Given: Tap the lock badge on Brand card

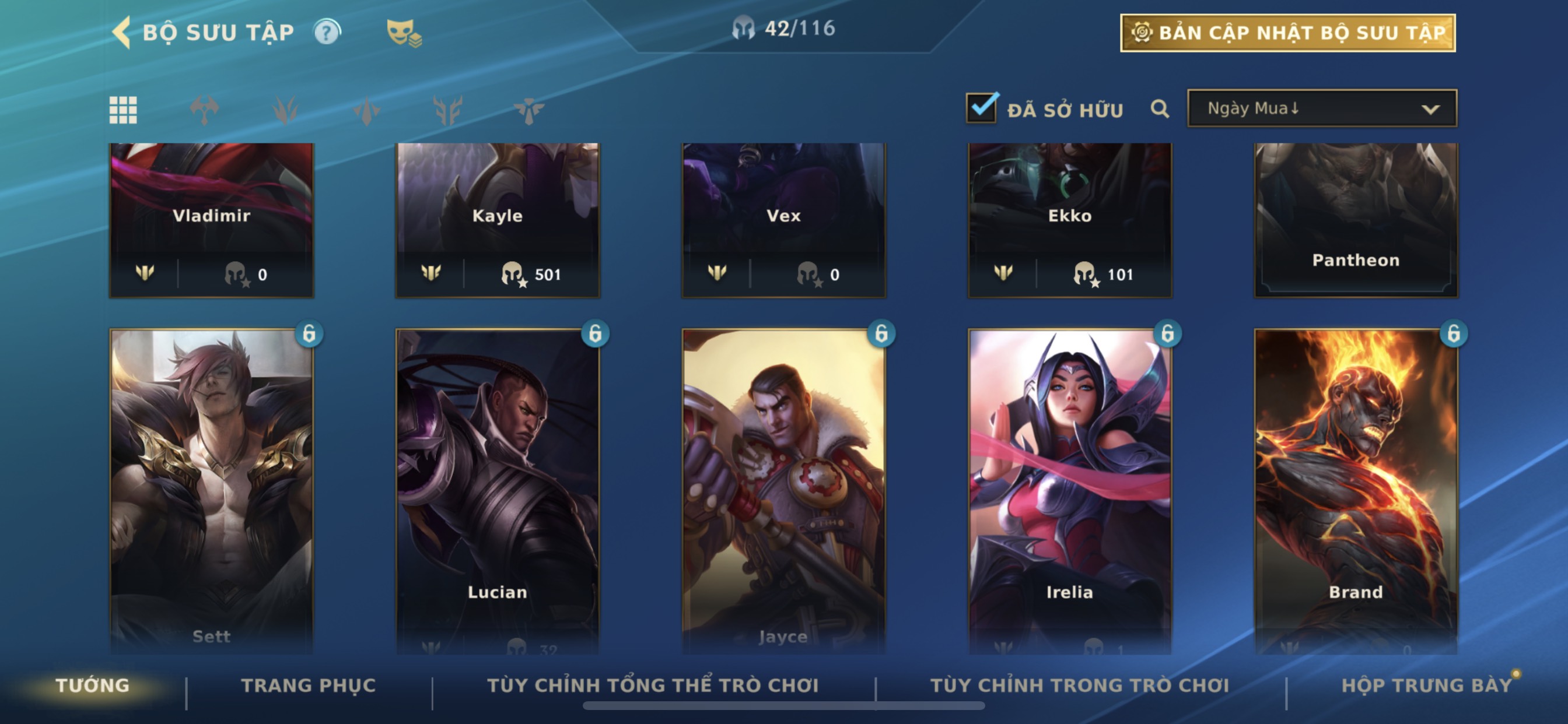Looking at the screenshot, I should coord(1454,333).
